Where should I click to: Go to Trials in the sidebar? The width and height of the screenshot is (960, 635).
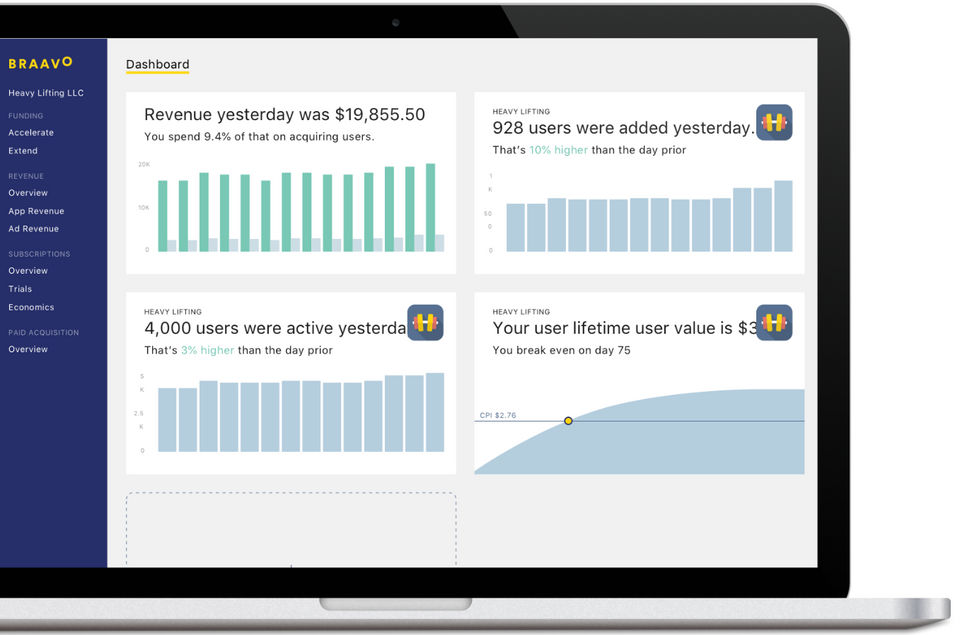[x=20, y=289]
